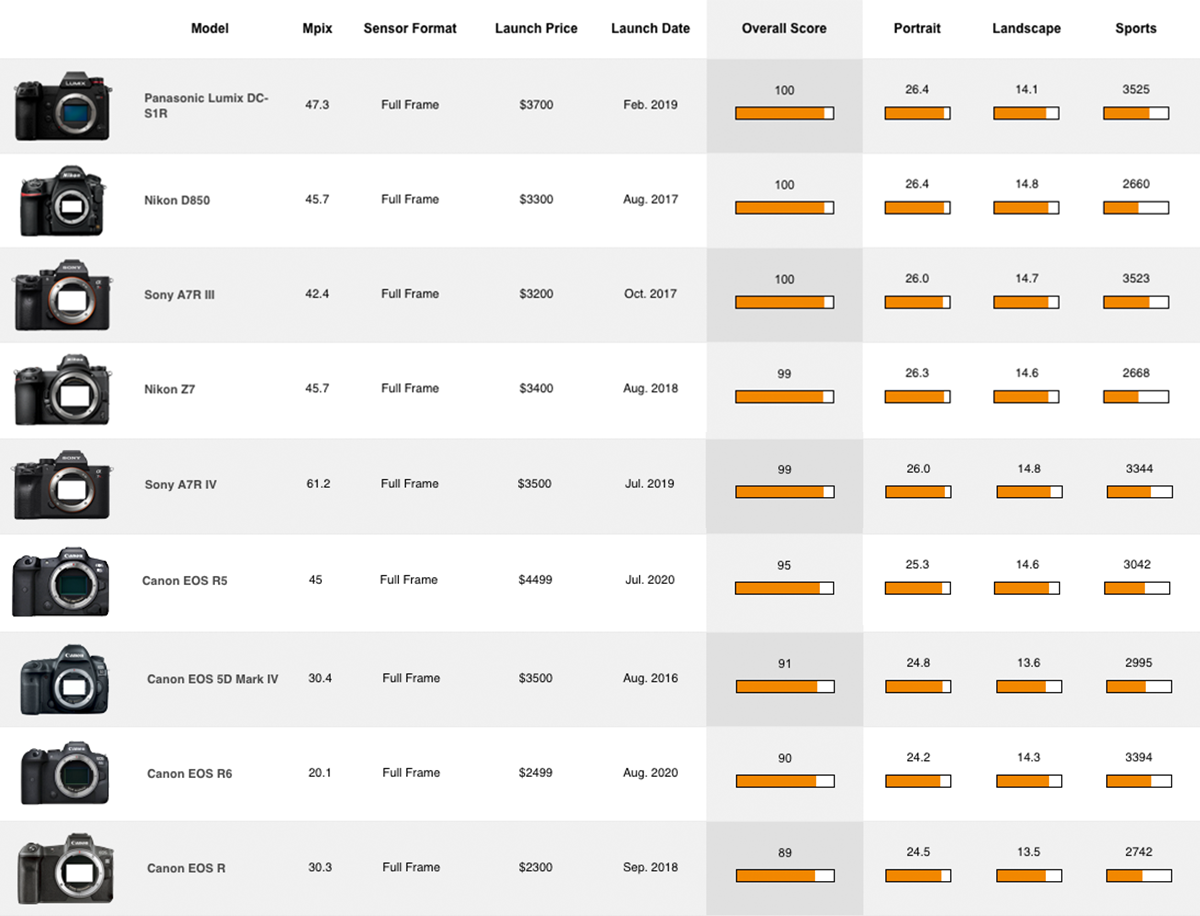The image size is (1200, 916).
Task: Click the Sony A7R IV model name
Action: click(x=180, y=485)
